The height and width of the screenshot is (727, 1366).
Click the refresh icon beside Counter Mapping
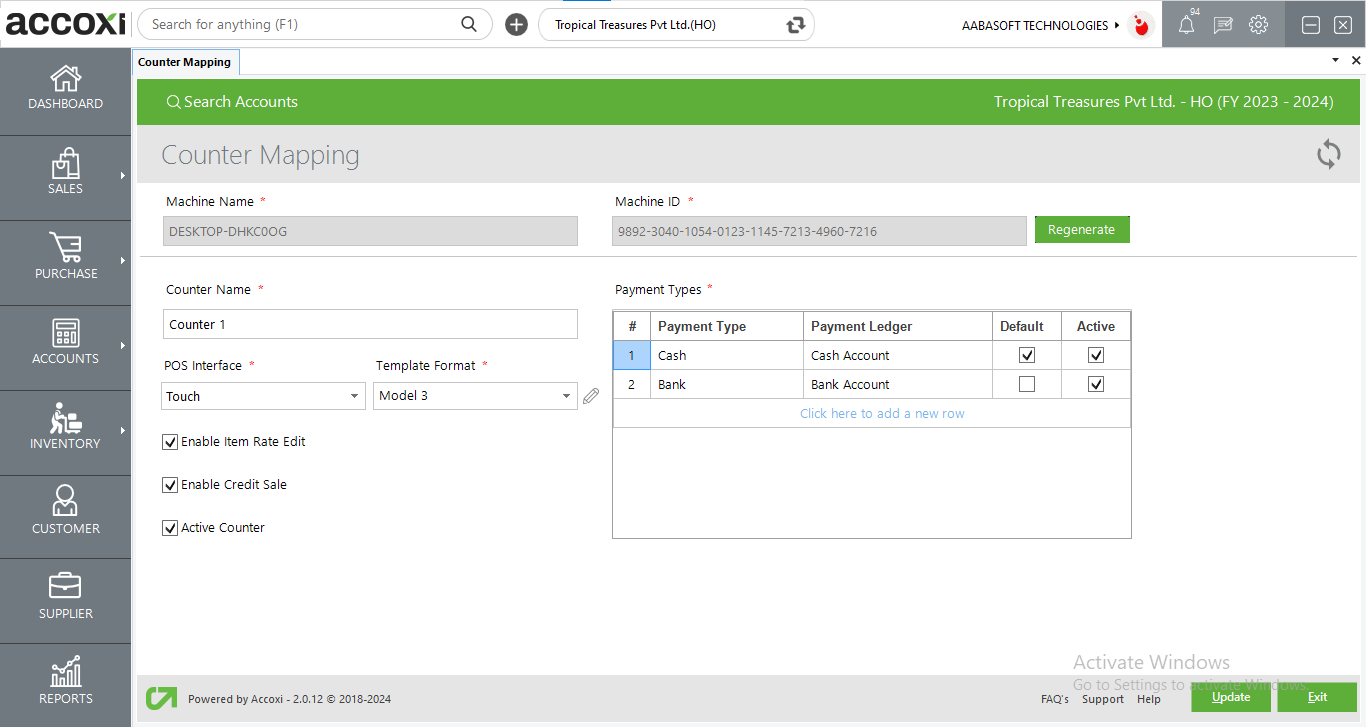click(x=1328, y=154)
